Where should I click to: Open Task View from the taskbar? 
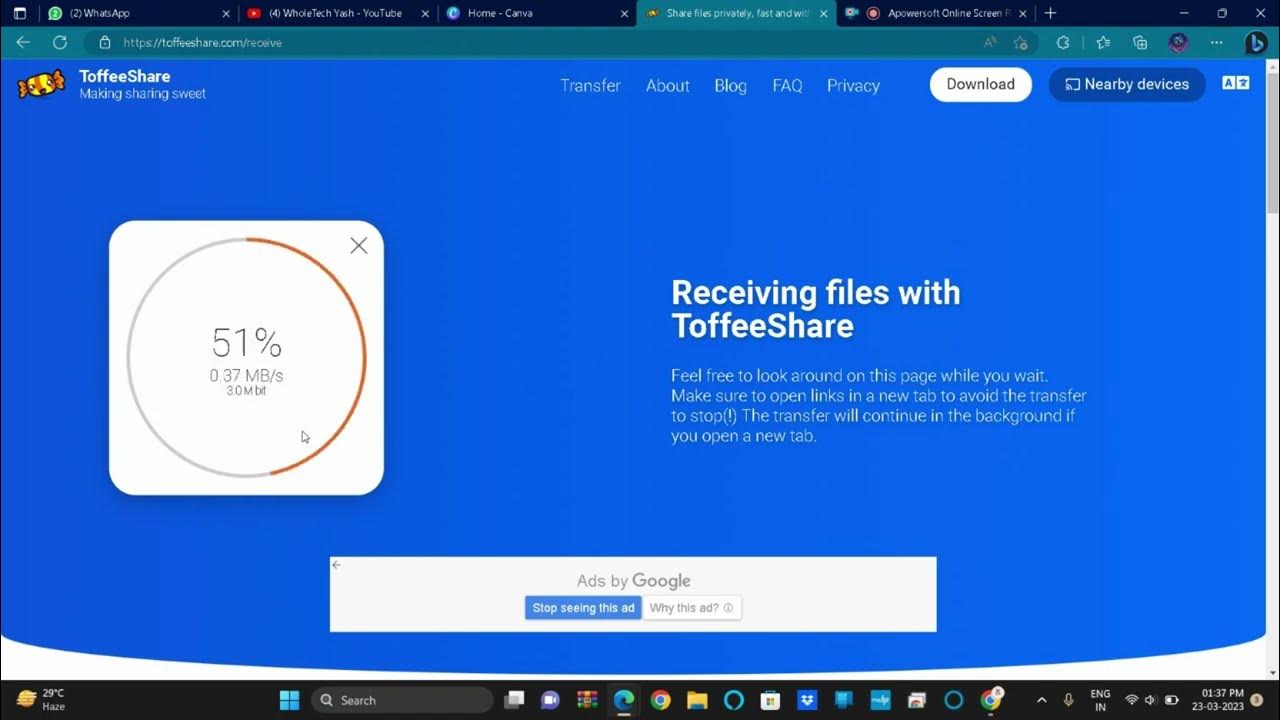[x=514, y=700]
